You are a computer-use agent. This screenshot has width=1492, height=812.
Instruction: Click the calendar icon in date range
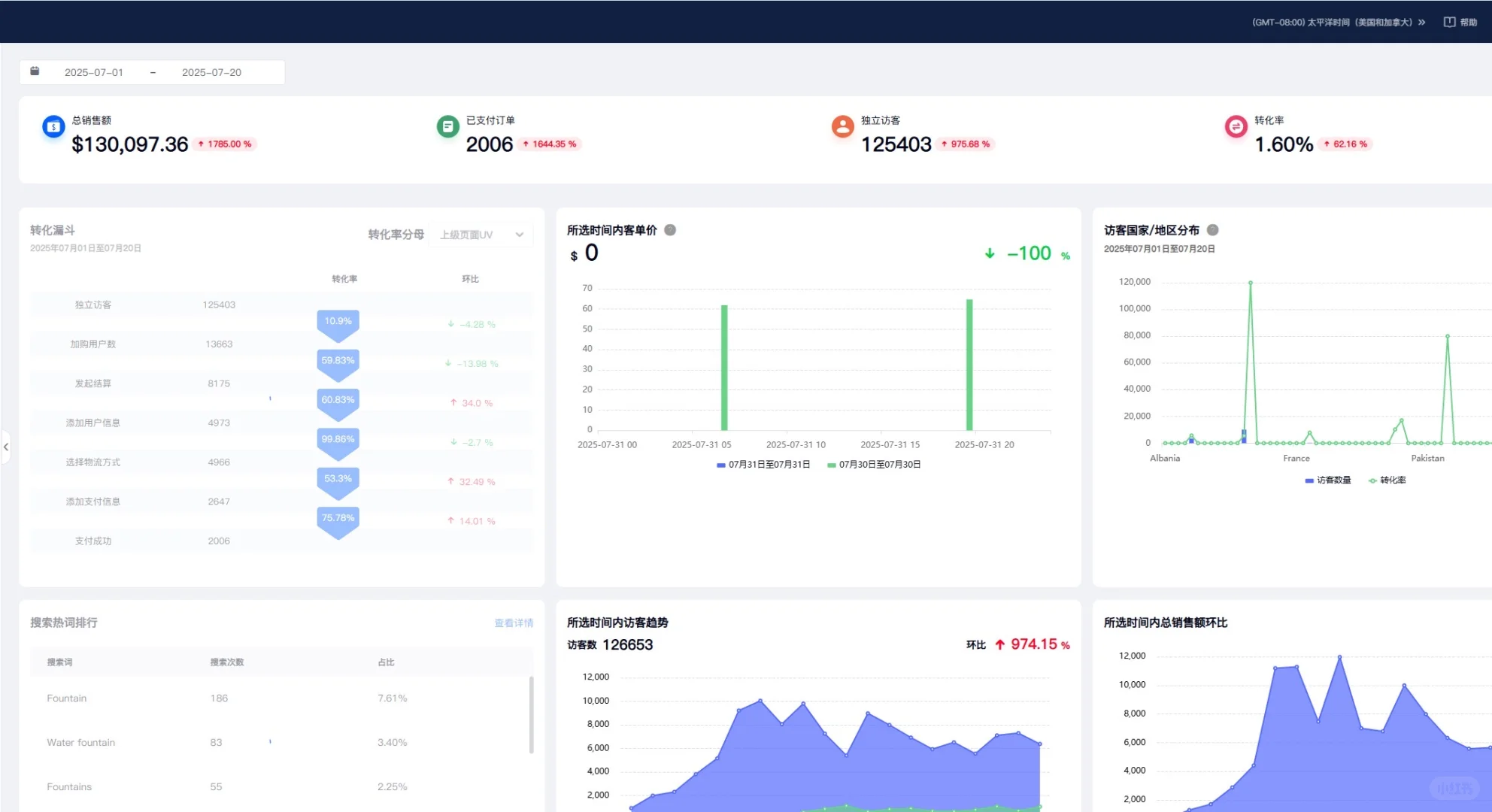pyautogui.click(x=35, y=71)
